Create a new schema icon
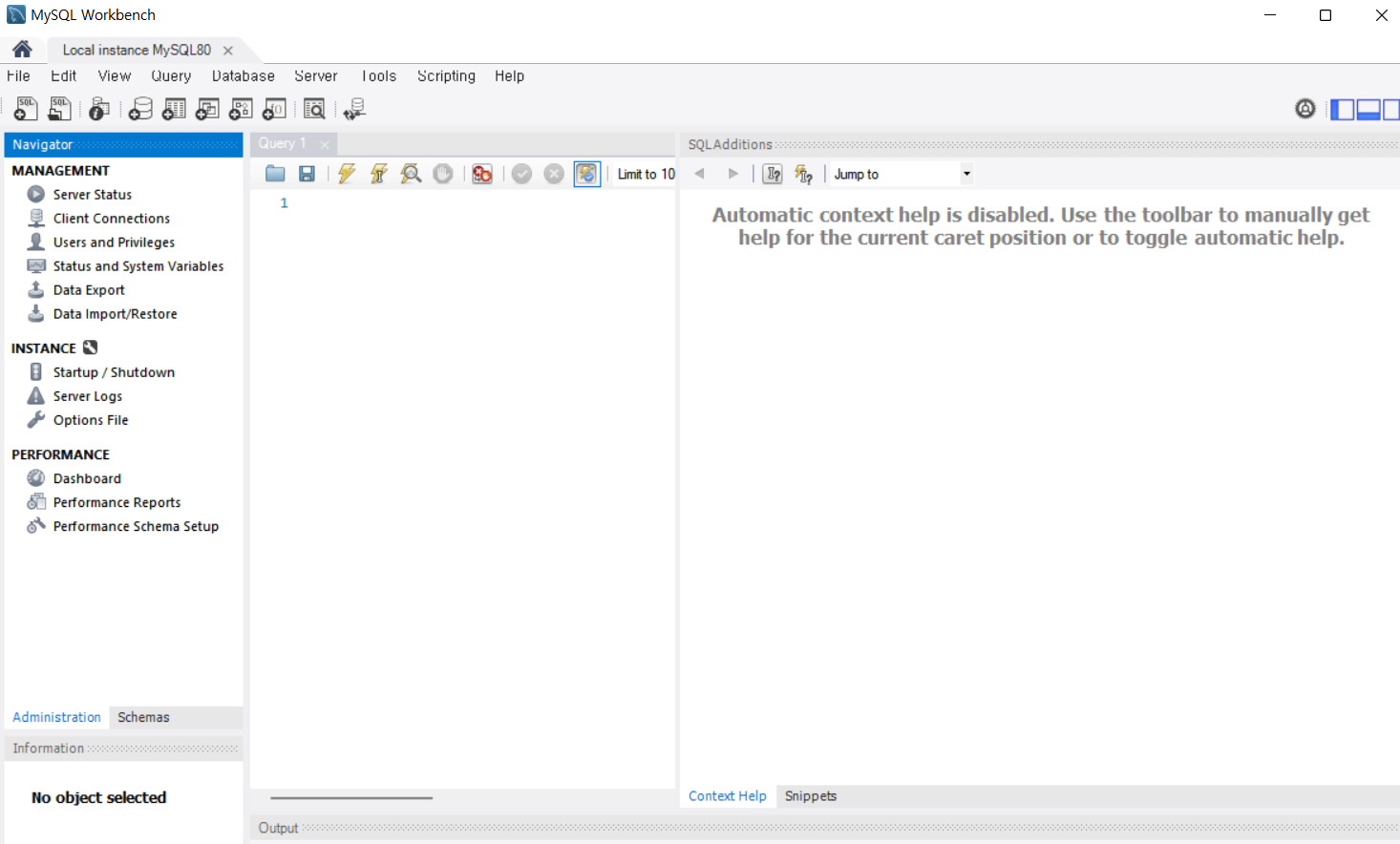 (140, 109)
